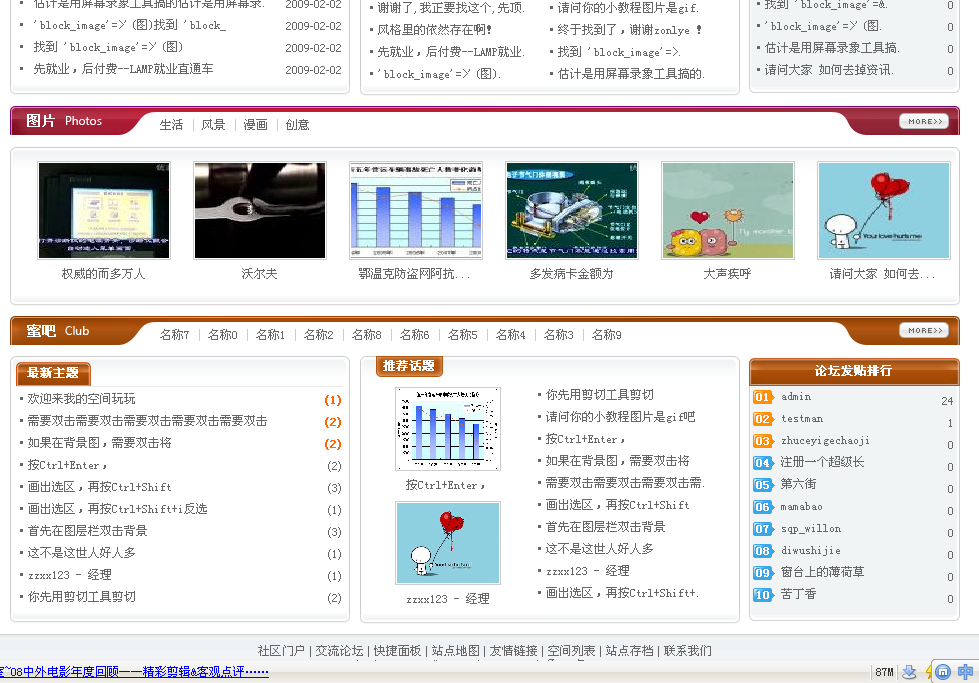Click the 按Ctrl+Enter caption under chart thumbnail
Screen dimensions: 979x683
click(x=445, y=485)
